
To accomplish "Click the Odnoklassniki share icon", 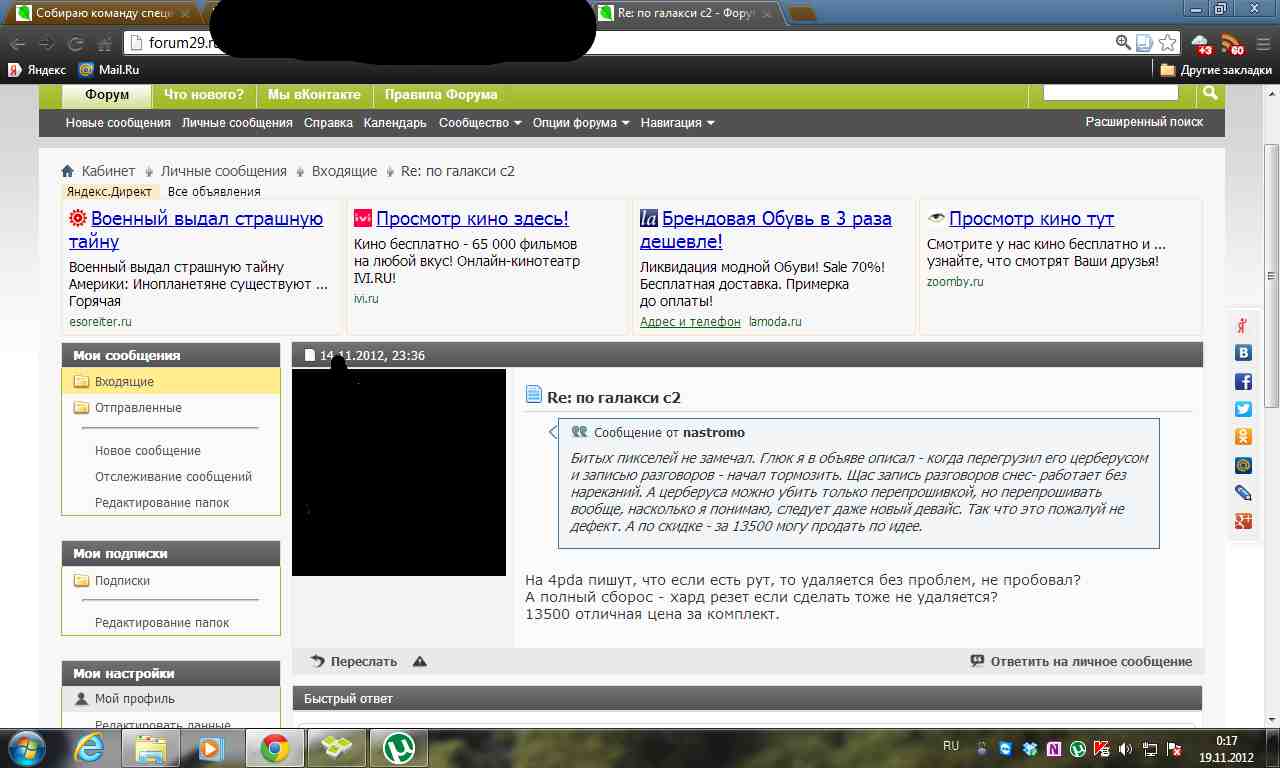I will point(1243,436).
